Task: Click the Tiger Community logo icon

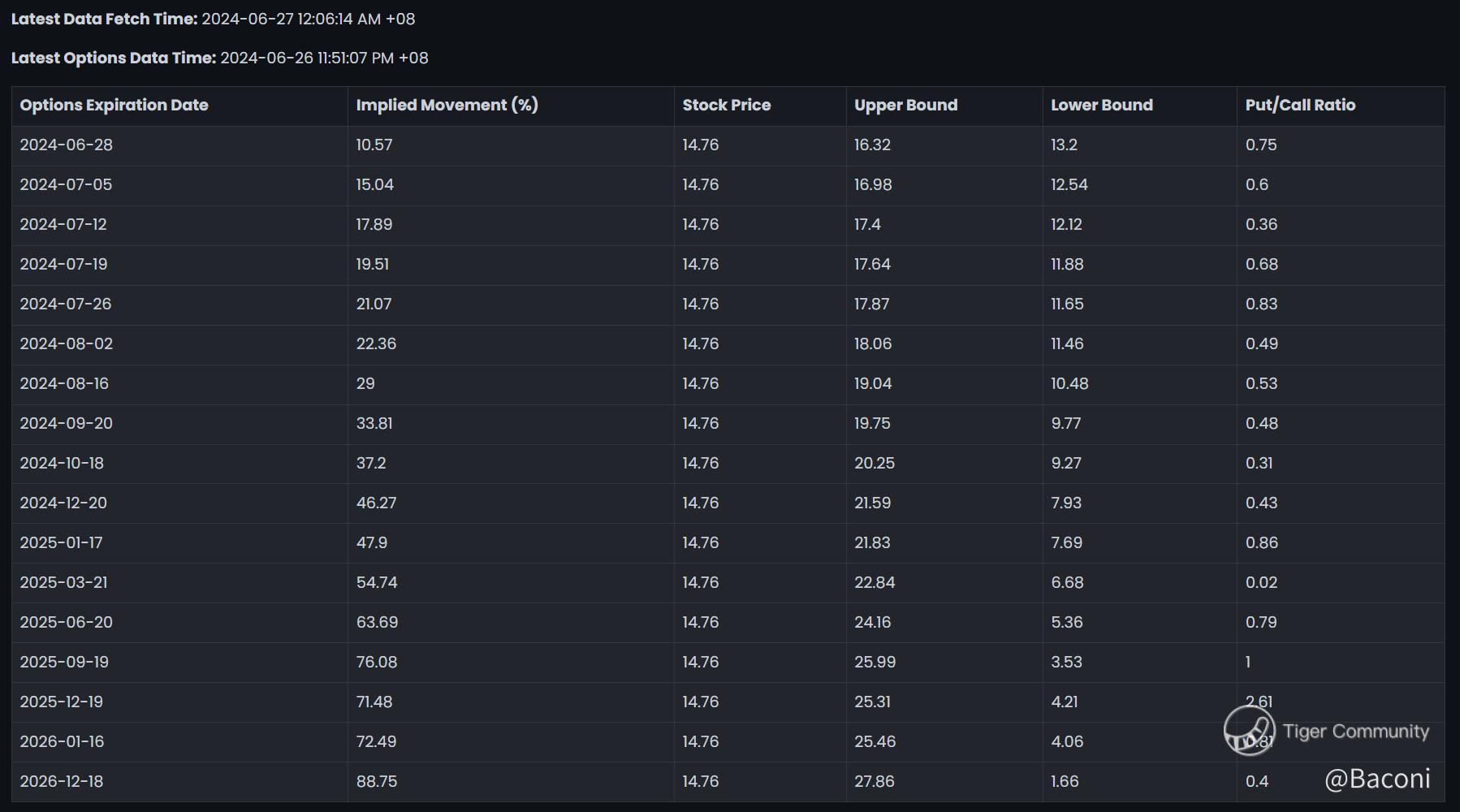Action: point(1249,729)
